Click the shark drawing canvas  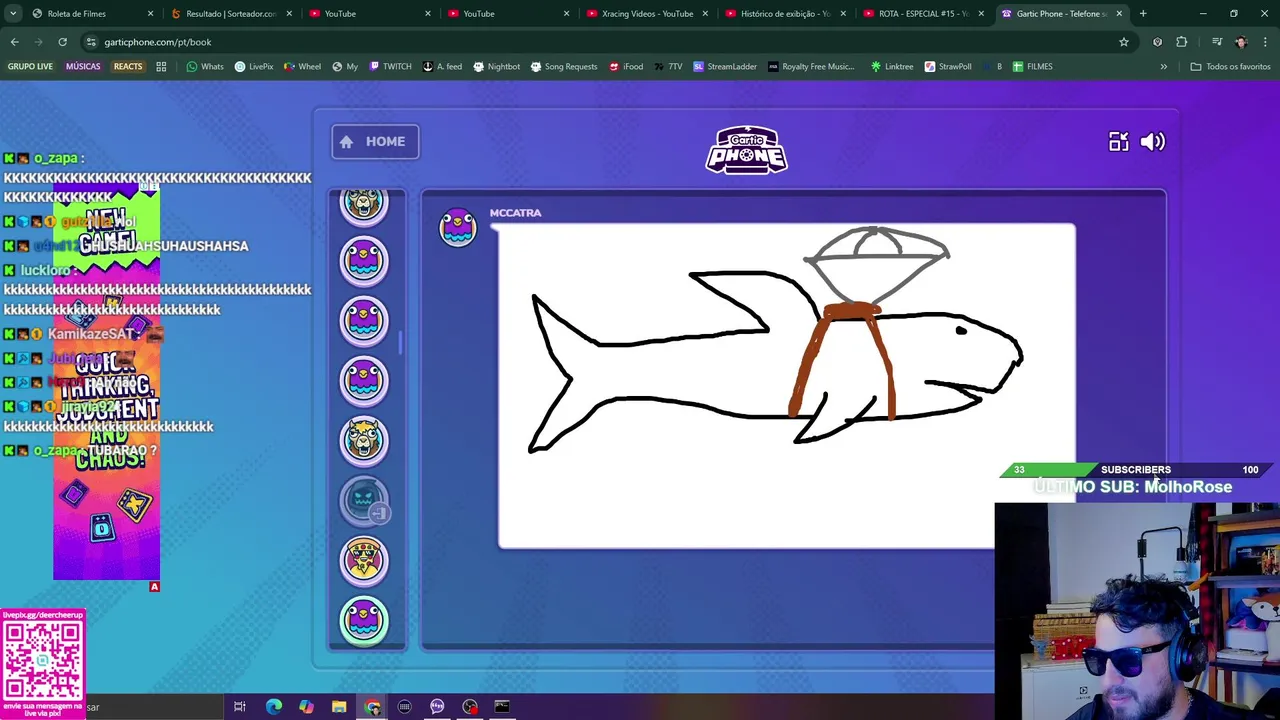(787, 385)
